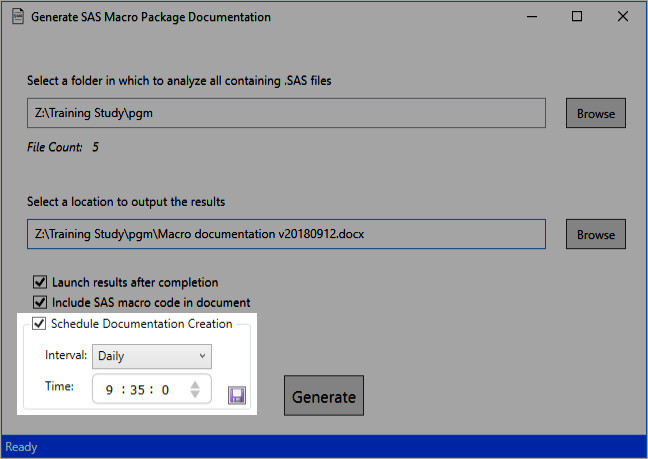
Task: Toggle Launch results after completion
Action: coord(41,282)
